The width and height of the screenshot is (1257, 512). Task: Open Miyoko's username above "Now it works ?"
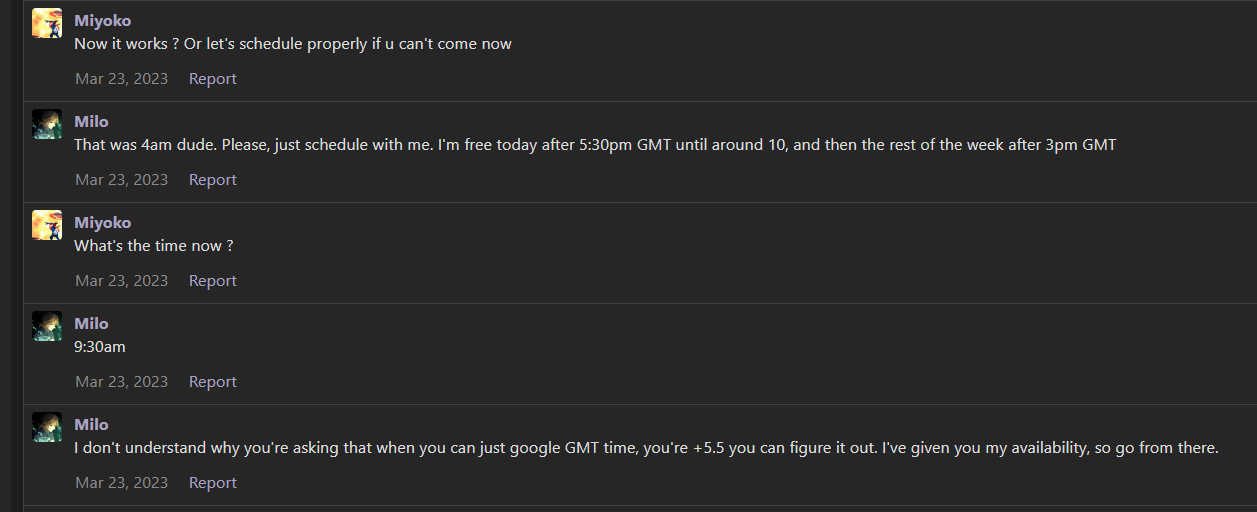coord(103,21)
